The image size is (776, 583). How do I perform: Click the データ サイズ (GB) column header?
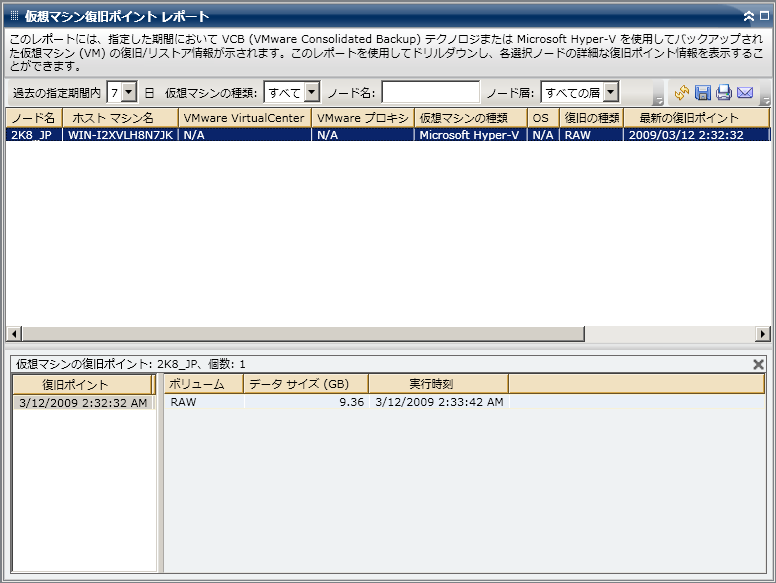pyautogui.click(x=306, y=384)
